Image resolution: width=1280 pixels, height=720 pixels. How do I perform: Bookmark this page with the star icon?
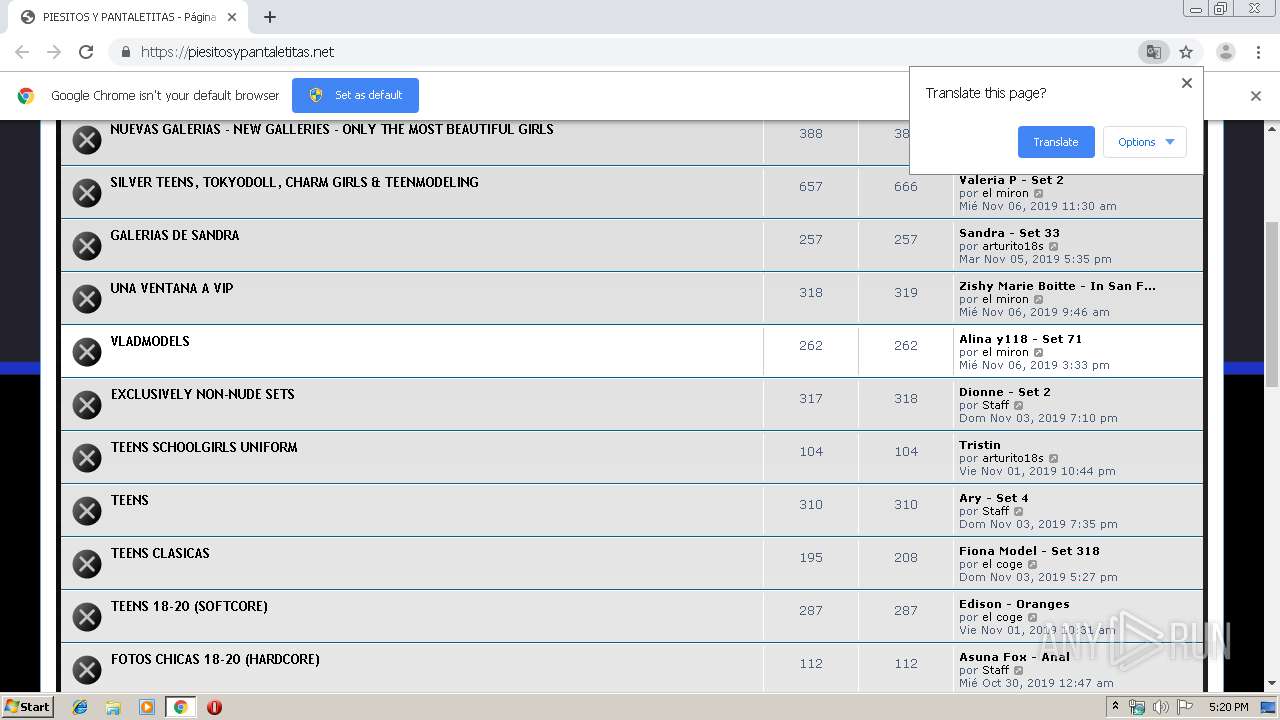click(1186, 52)
